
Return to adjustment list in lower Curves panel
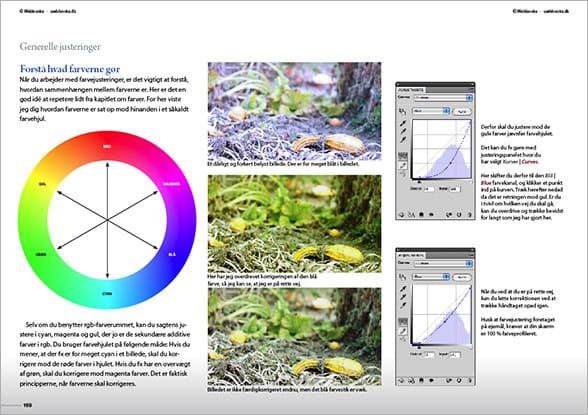(402, 380)
